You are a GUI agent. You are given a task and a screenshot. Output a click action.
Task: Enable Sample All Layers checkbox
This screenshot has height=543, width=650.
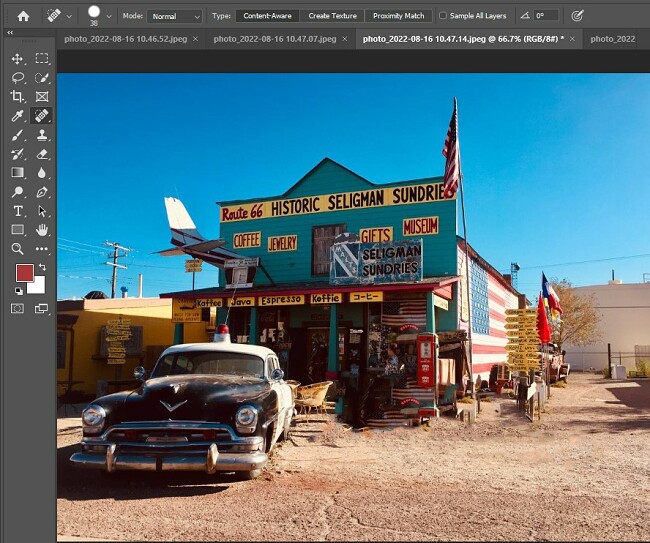(x=443, y=16)
